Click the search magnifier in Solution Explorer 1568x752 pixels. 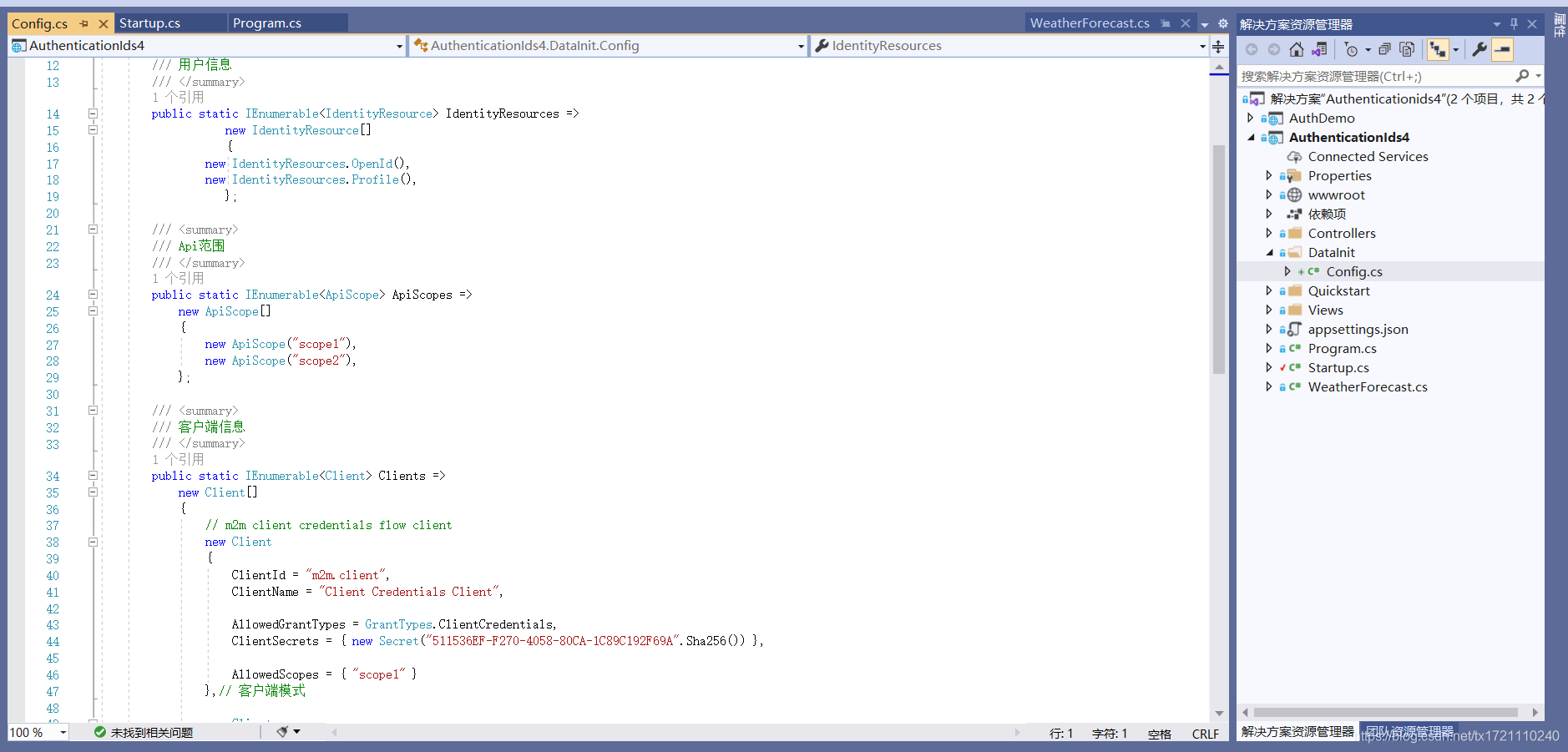1522,76
